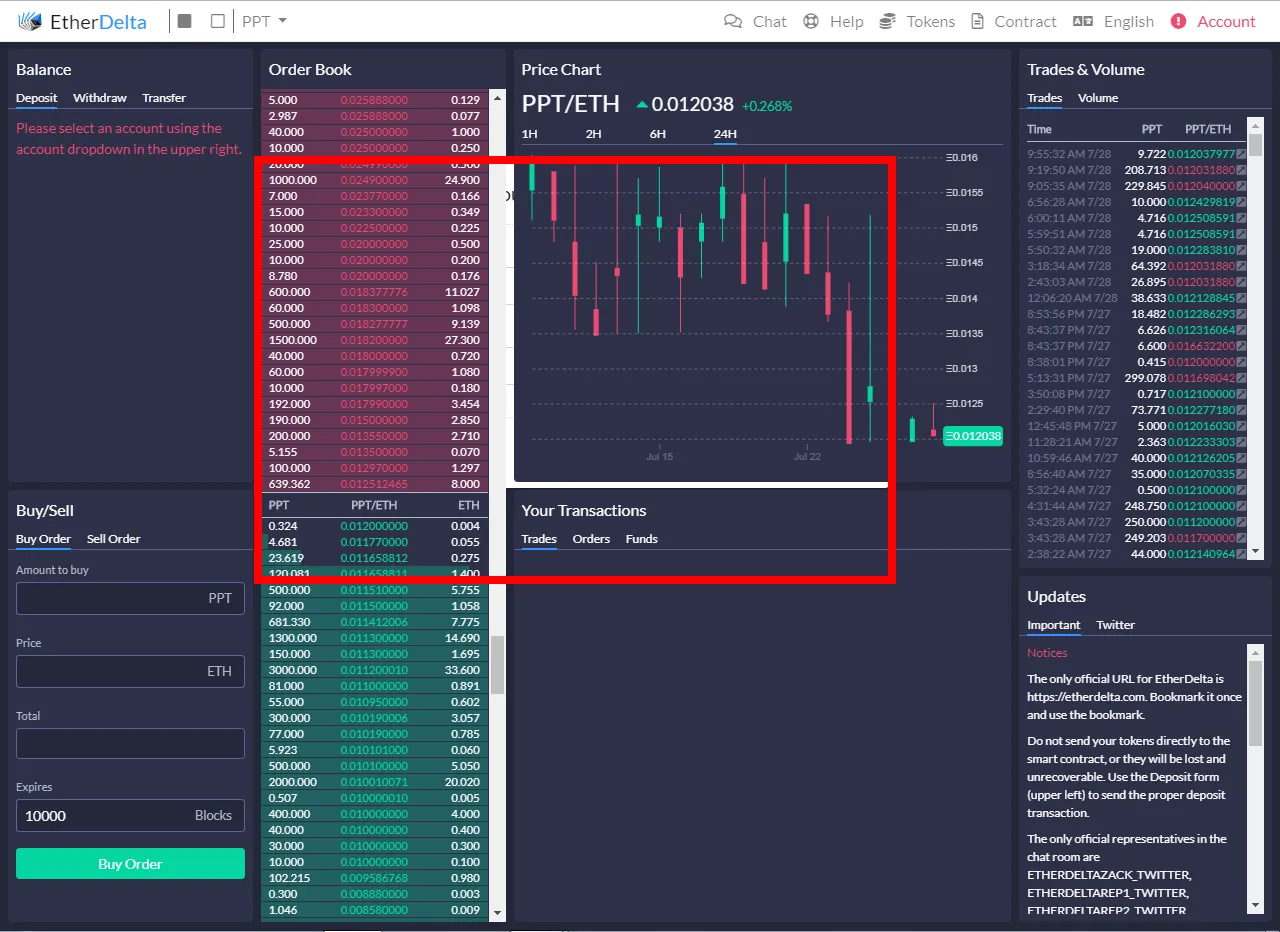Screen dimensions: 1280x932
Task: Switch Updates panel to Twitter tab
Action: (1116, 625)
